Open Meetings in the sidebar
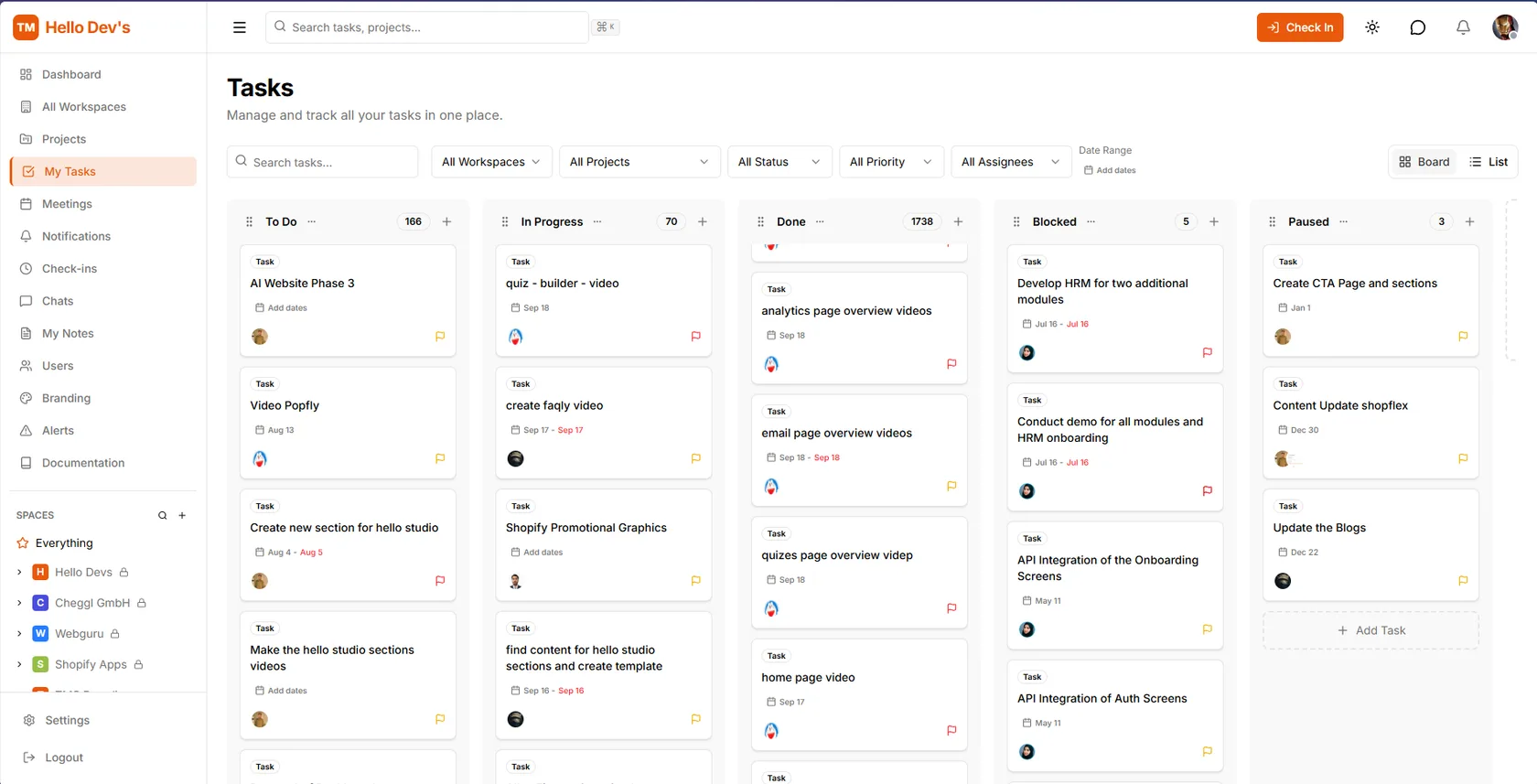This screenshot has width=1537, height=784. coord(103,204)
